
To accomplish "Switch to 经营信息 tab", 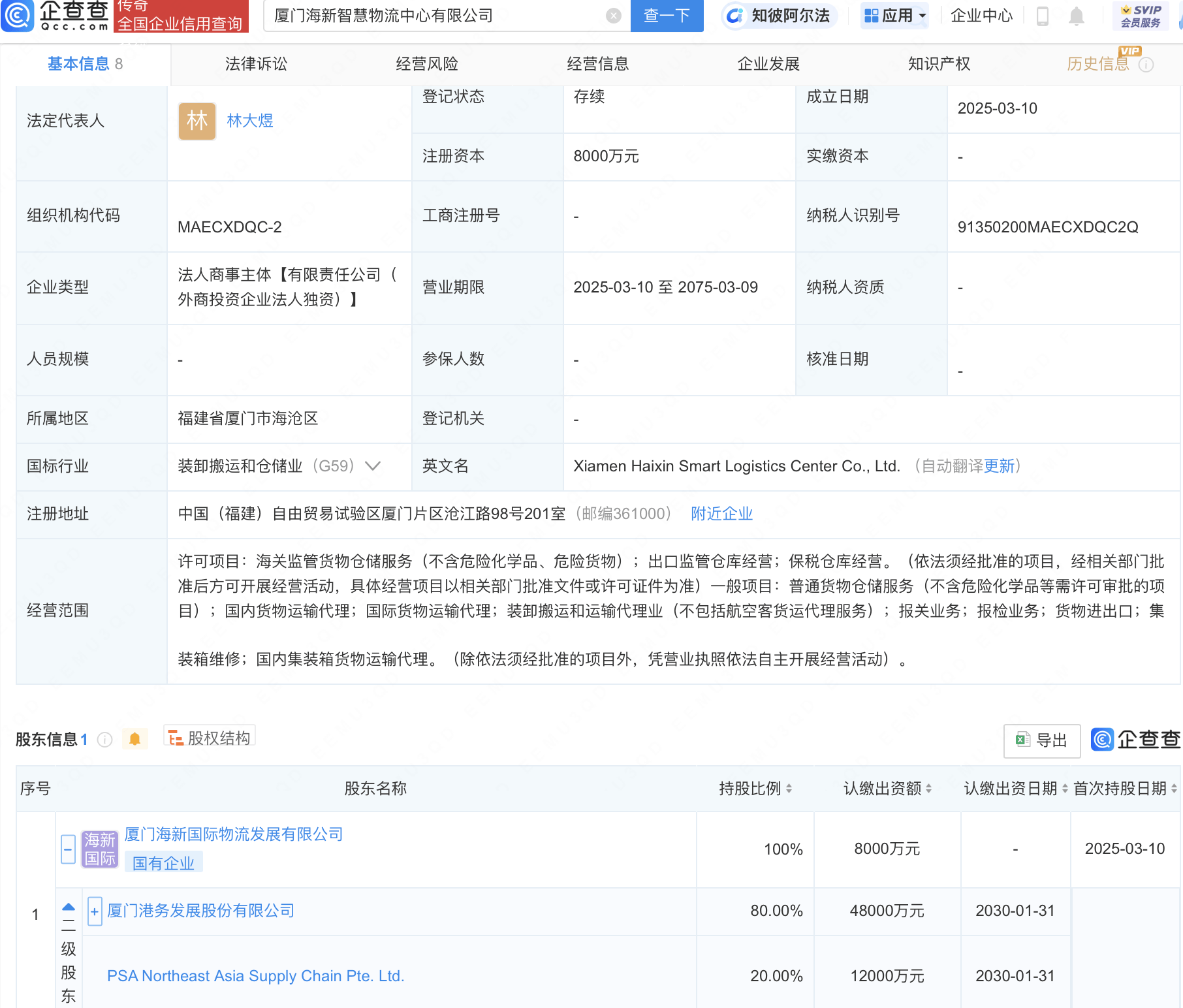I will point(598,64).
